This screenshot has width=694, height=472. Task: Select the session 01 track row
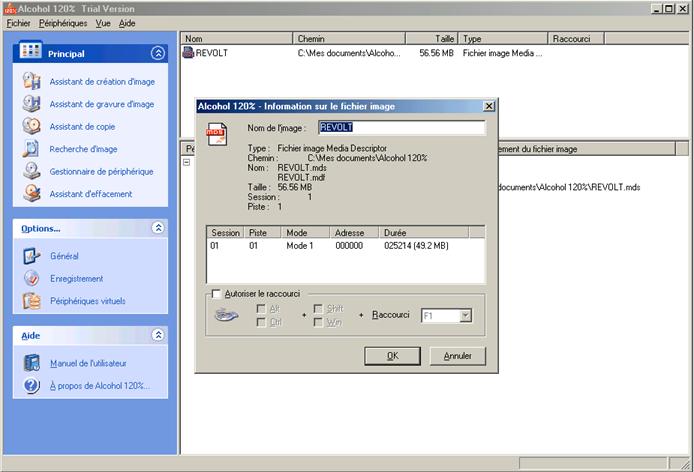tap(346, 246)
